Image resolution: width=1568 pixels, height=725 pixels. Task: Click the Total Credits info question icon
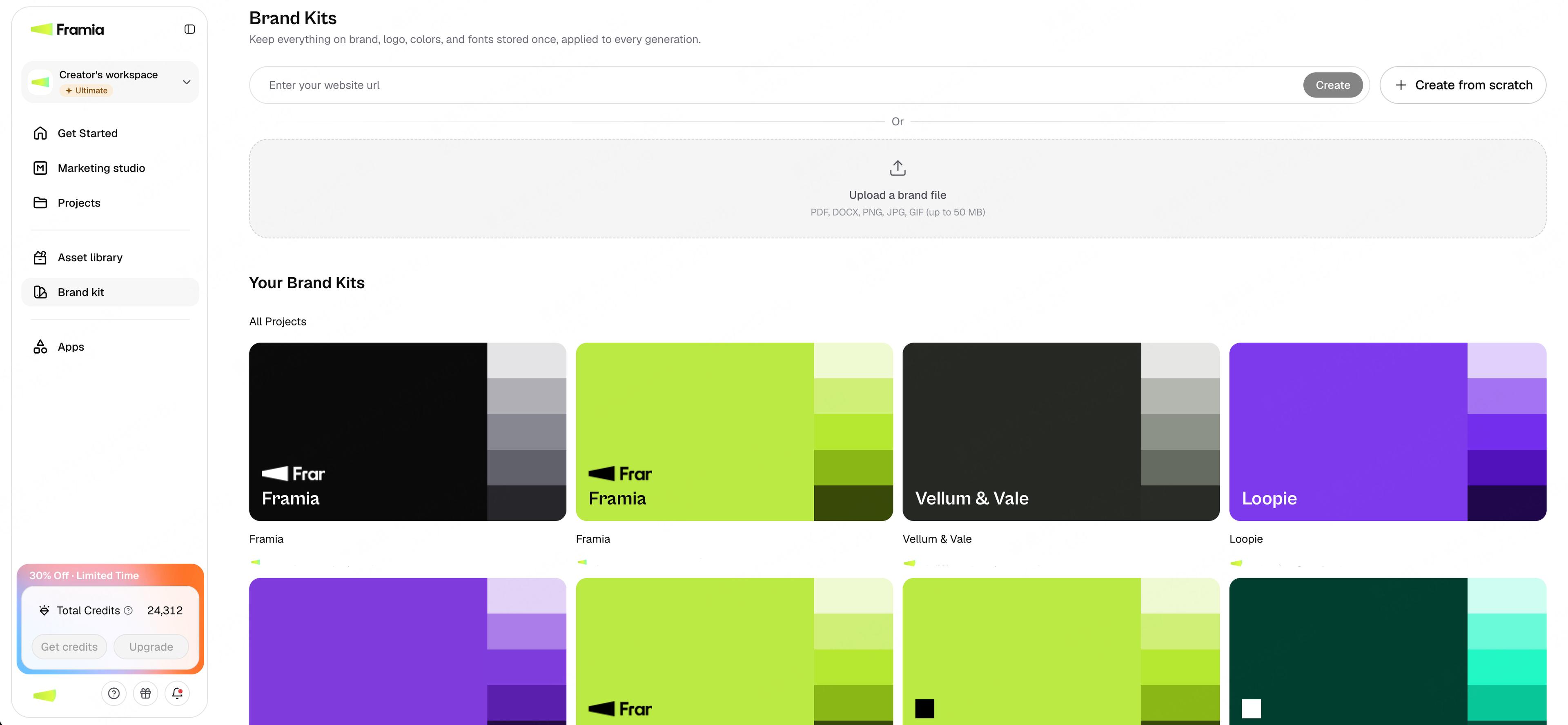[x=129, y=611]
